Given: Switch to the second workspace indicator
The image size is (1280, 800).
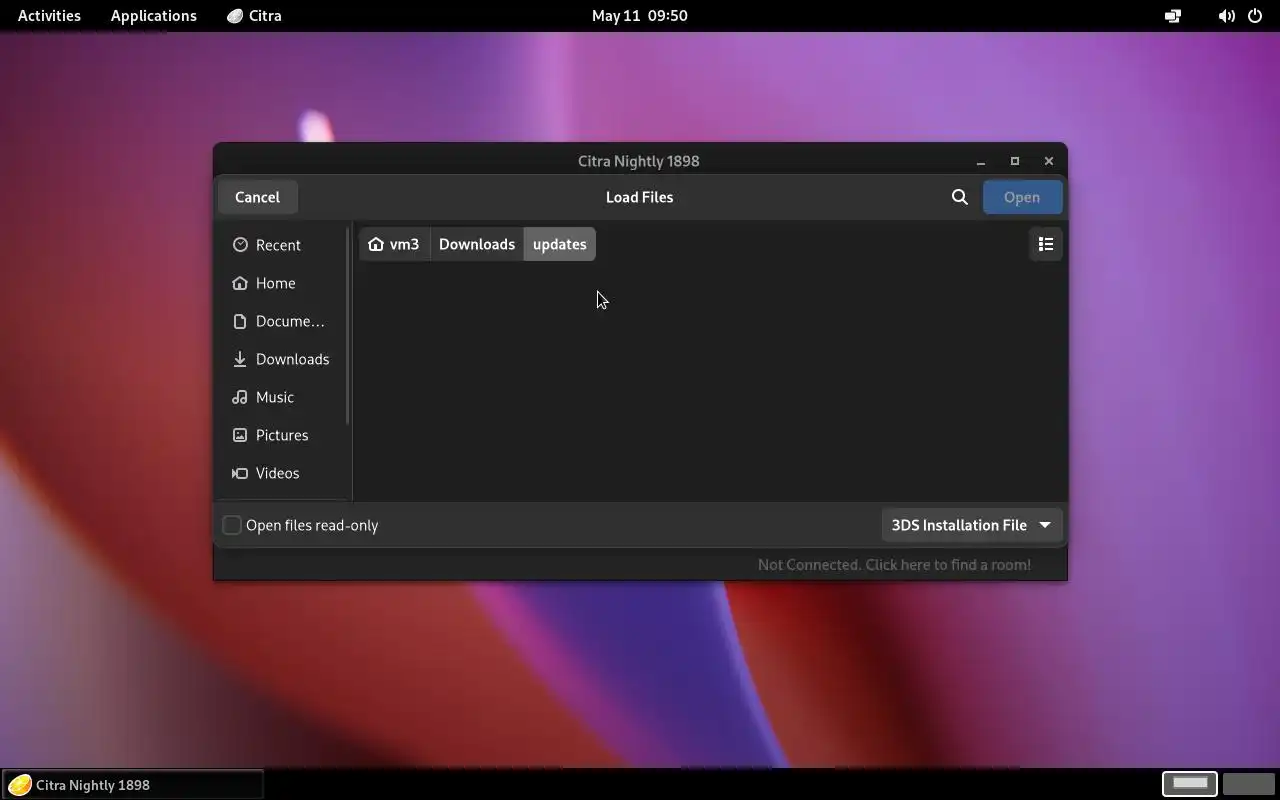Looking at the screenshot, I should pos(1249,784).
